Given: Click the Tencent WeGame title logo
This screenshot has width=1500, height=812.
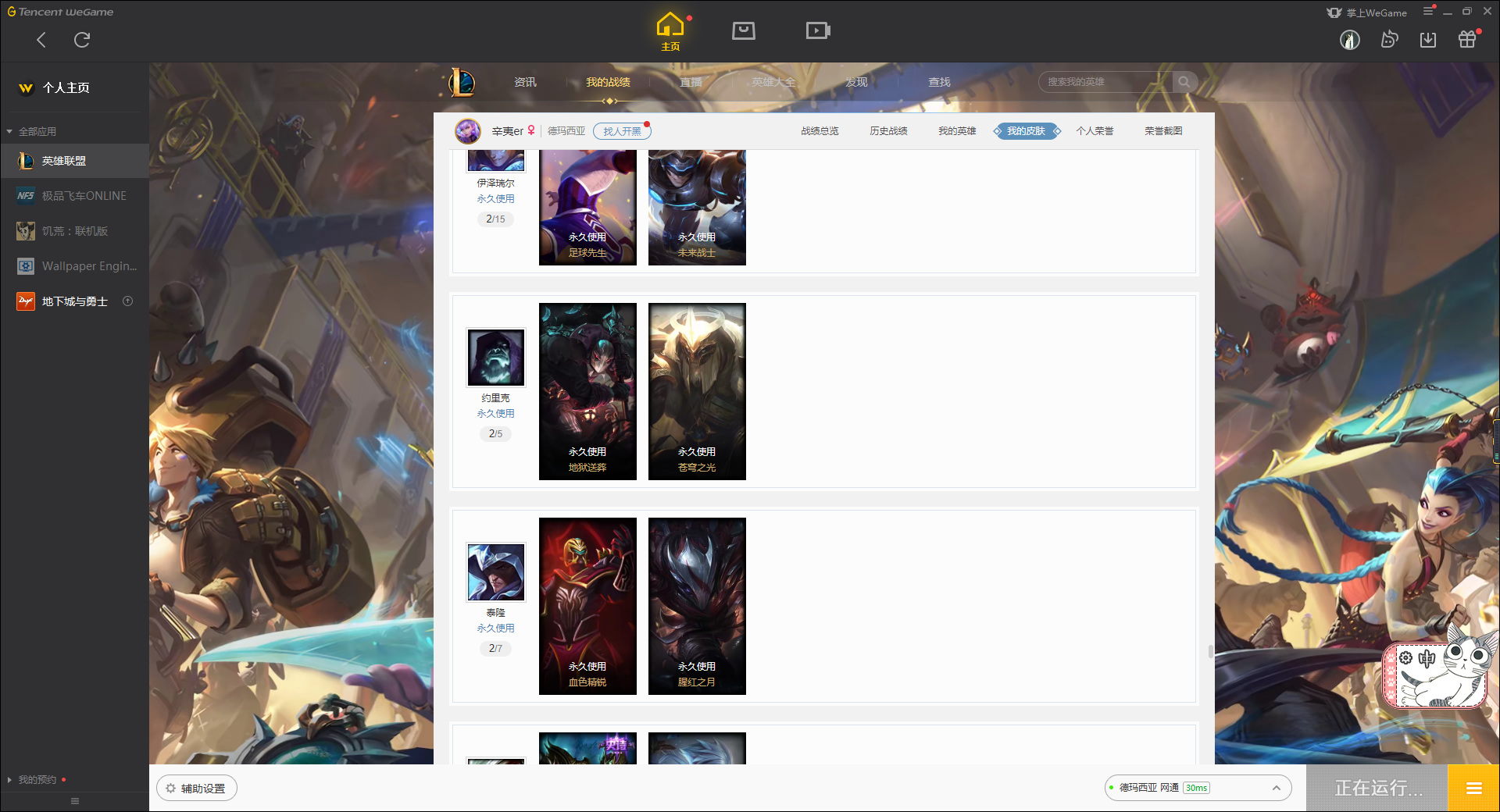Looking at the screenshot, I should pyautogui.click(x=60, y=12).
